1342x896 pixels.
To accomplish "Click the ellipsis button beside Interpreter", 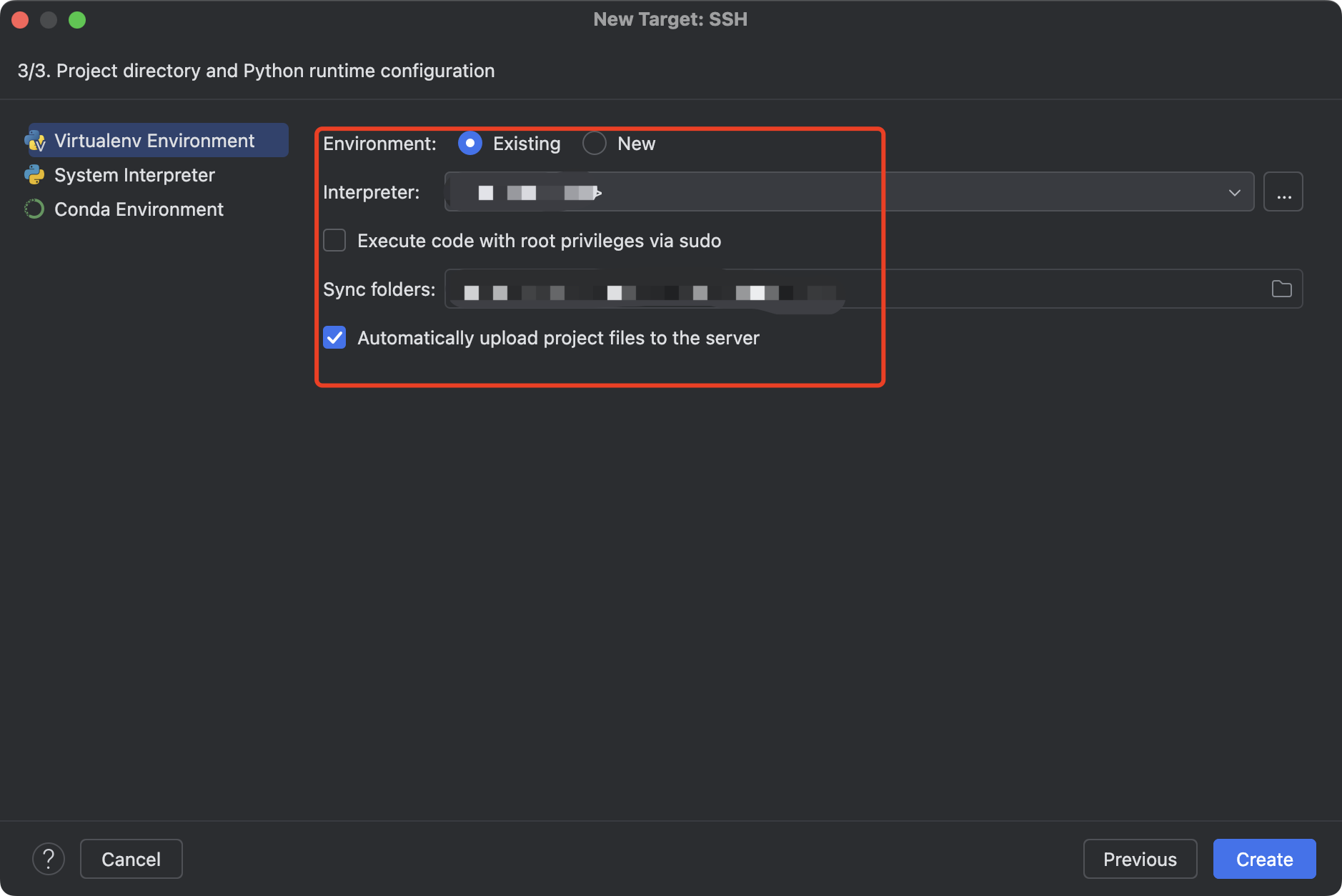I will point(1283,192).
